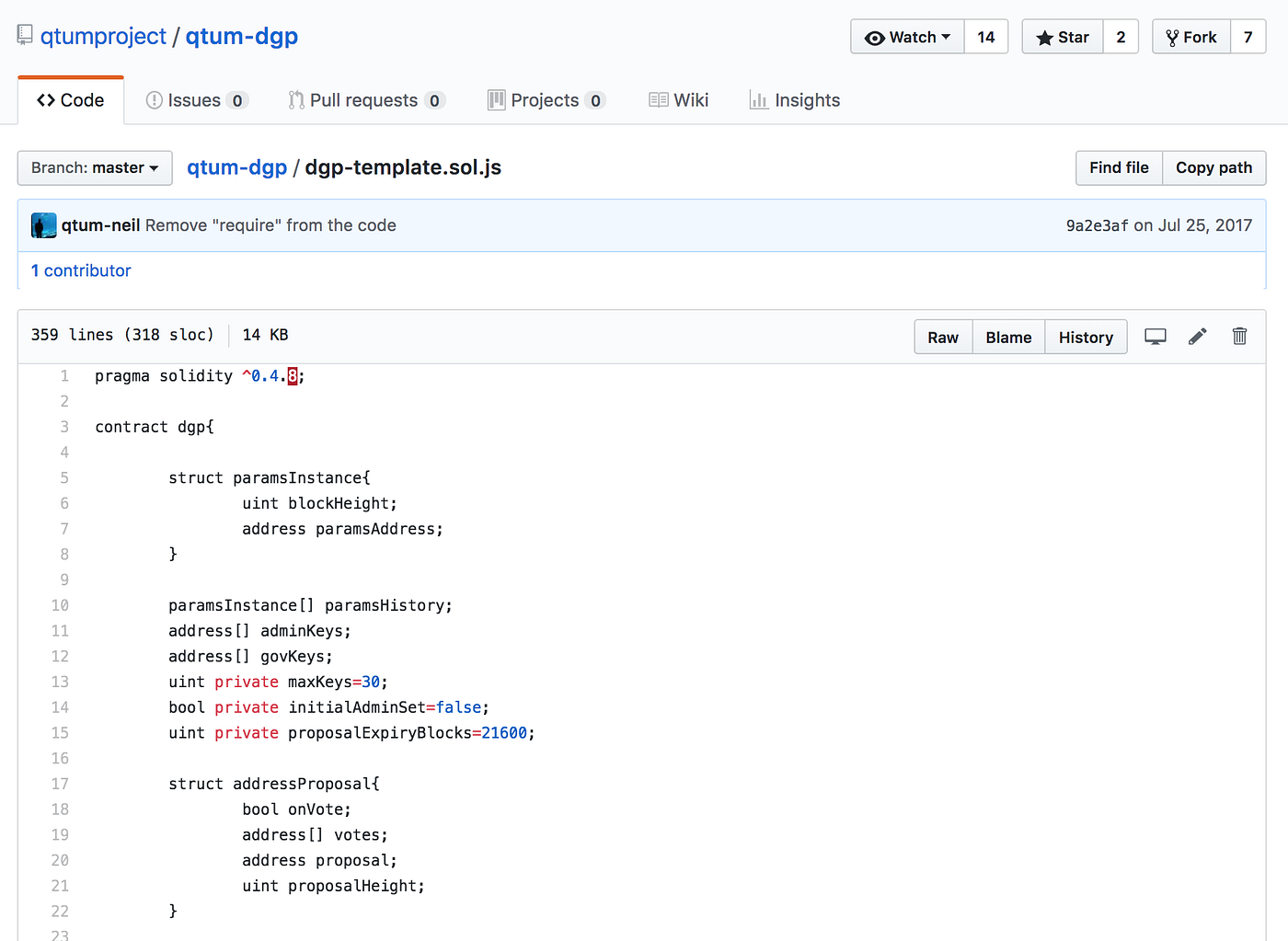Screen dimensions: 1288x941
Task: Click the 'proposalExpiryBlocks=21600' line
Action: pos(352,733)
